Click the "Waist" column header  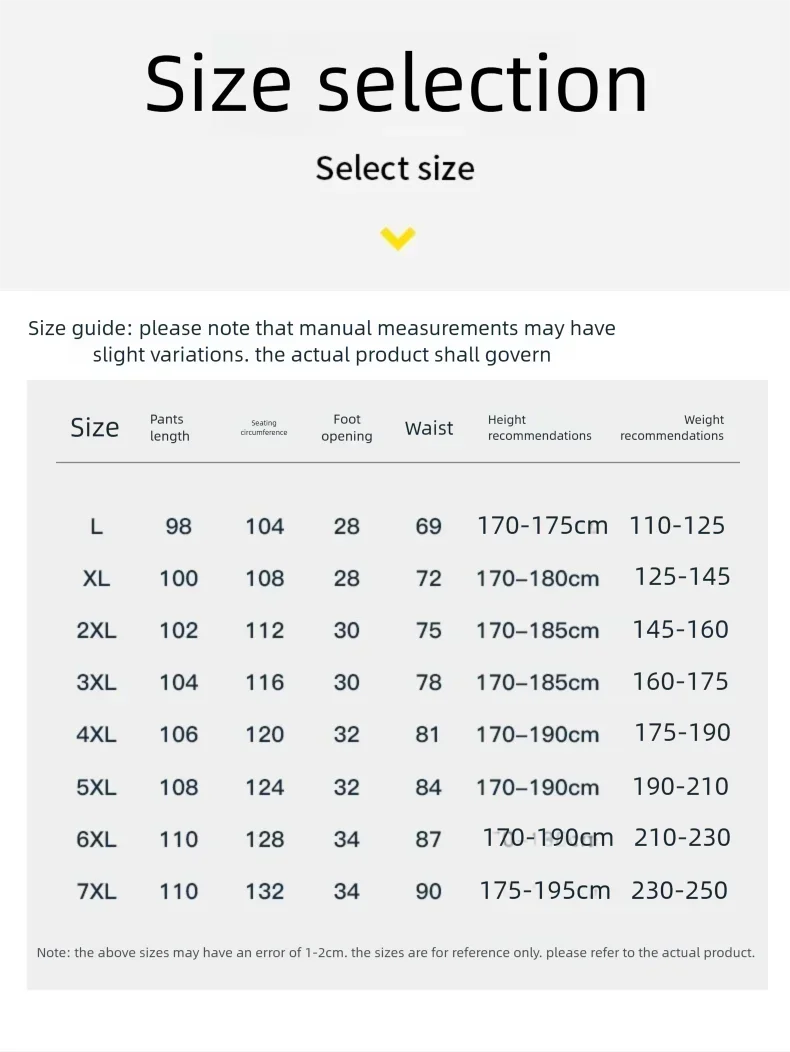(x=429, y=428)
